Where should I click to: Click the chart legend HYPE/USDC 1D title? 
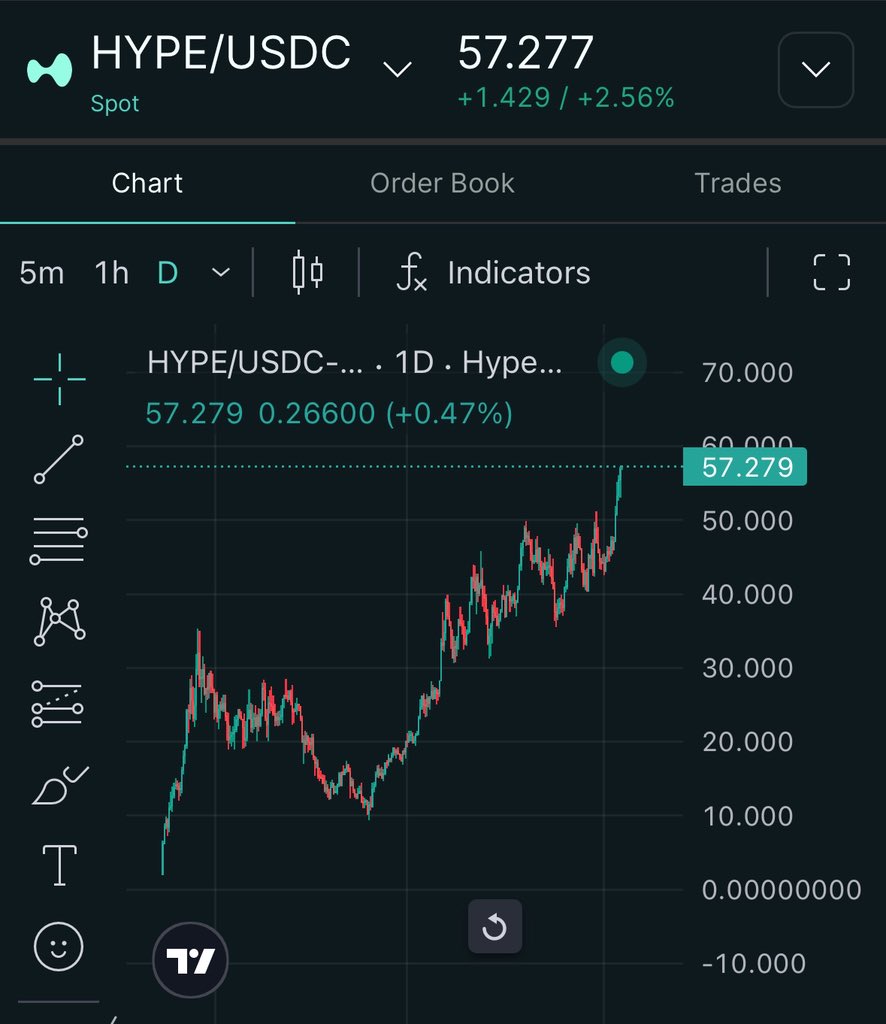[x=355, y=362]
